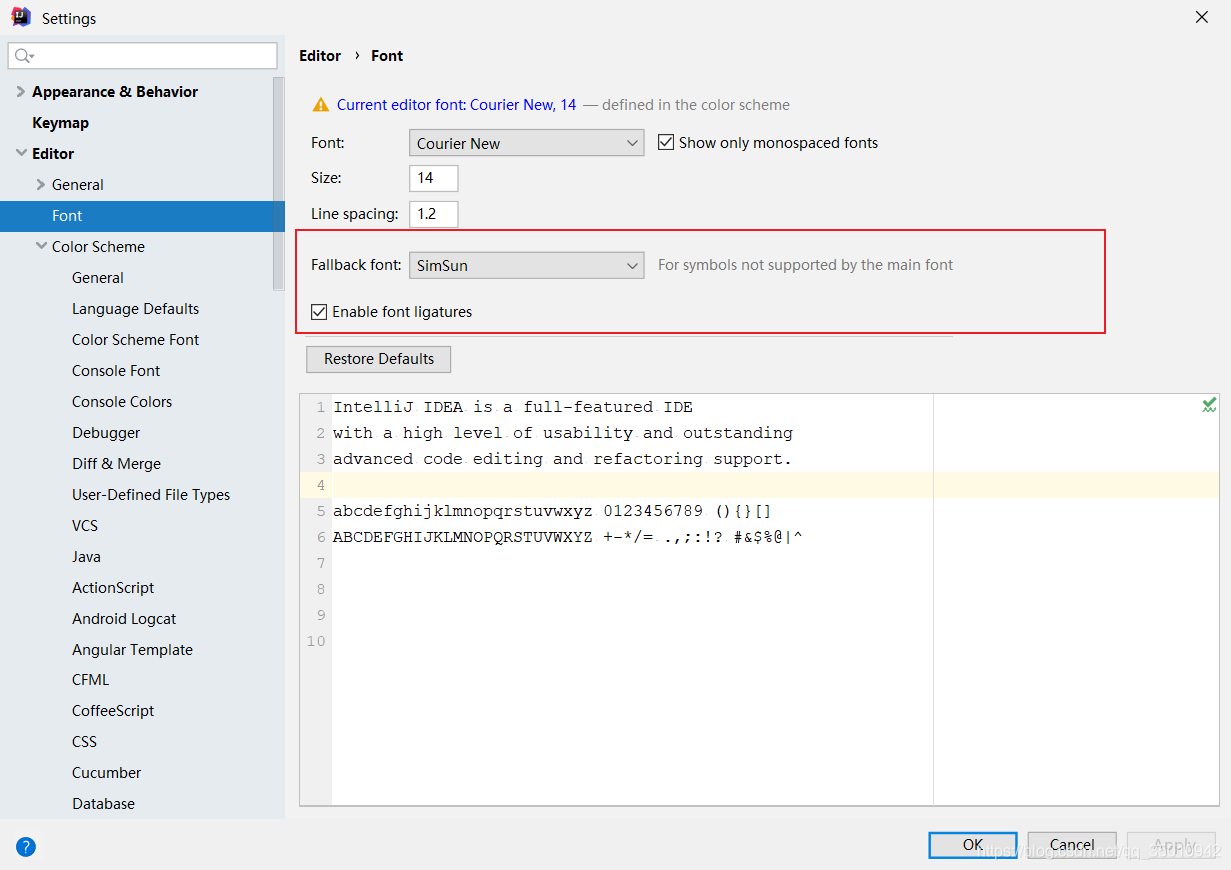Screen dimensions: 1231x870
Task: Open Java color settings
Action: tap(86, 557)
